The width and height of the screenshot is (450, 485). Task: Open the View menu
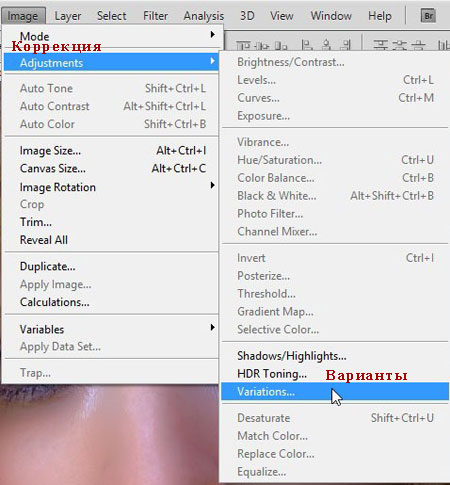click(x=282, y=16)
